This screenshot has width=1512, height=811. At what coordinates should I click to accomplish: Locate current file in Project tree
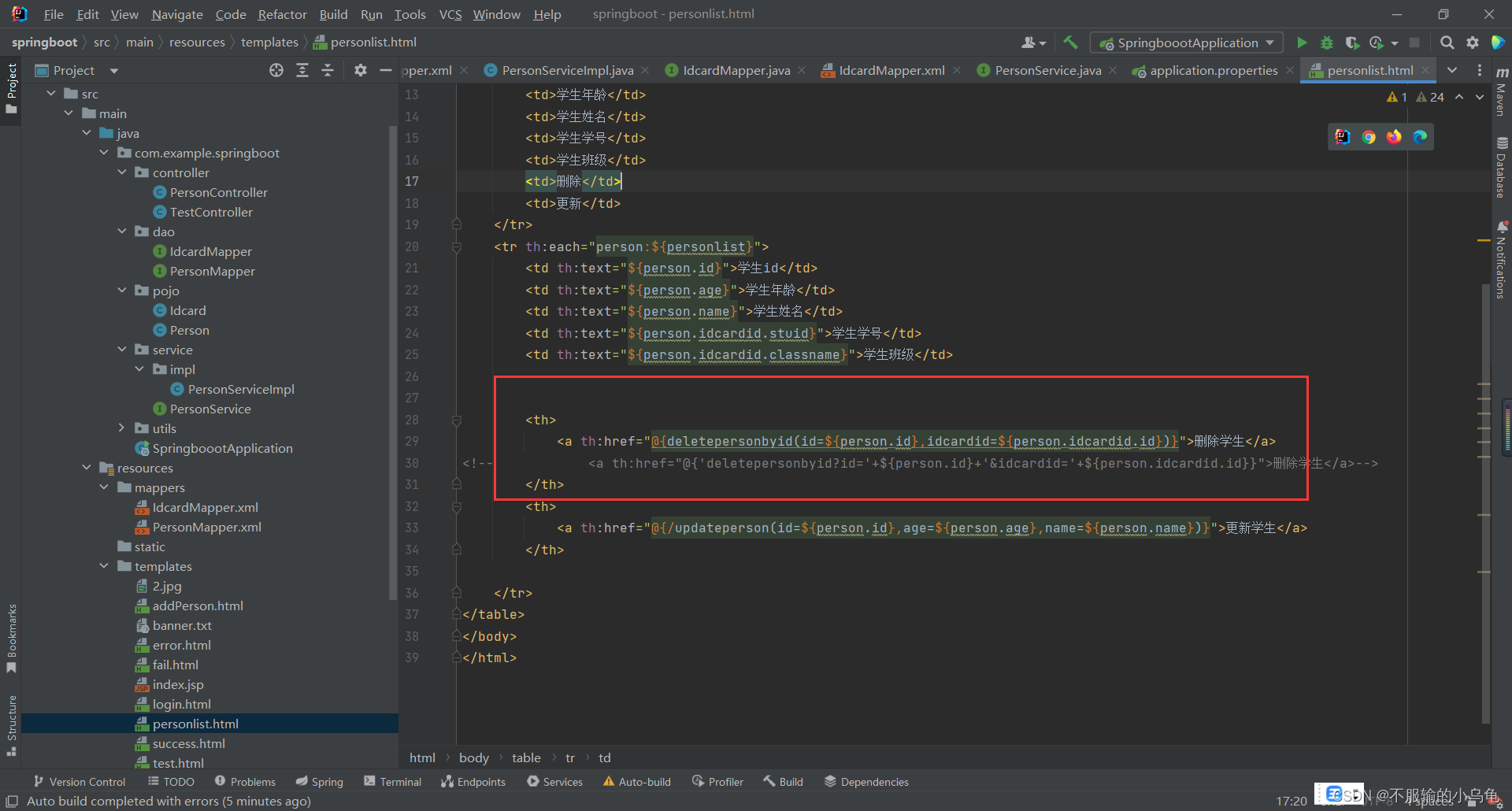coord(276,70)
